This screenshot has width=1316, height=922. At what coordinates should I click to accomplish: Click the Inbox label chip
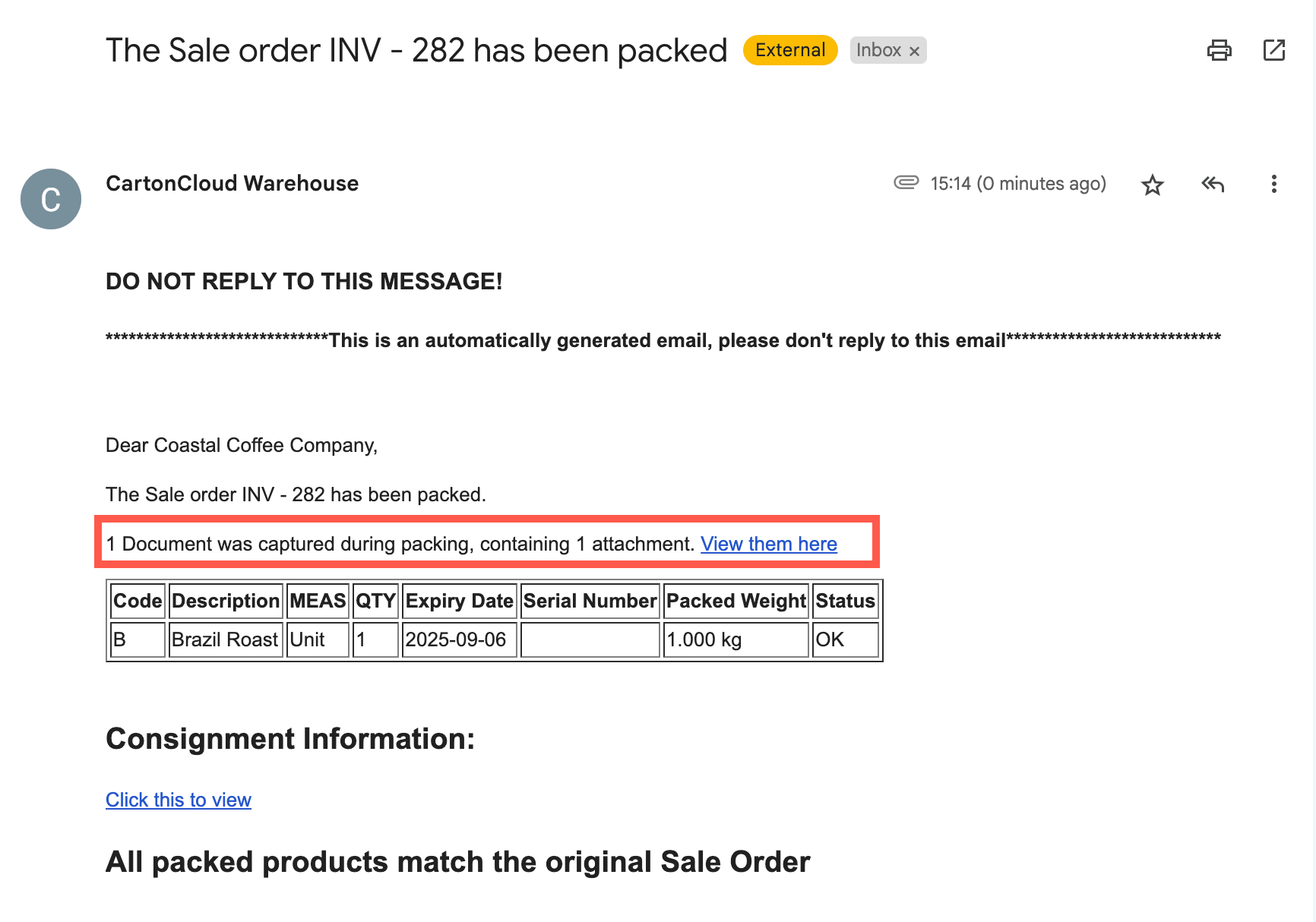[x=878, y=50]
